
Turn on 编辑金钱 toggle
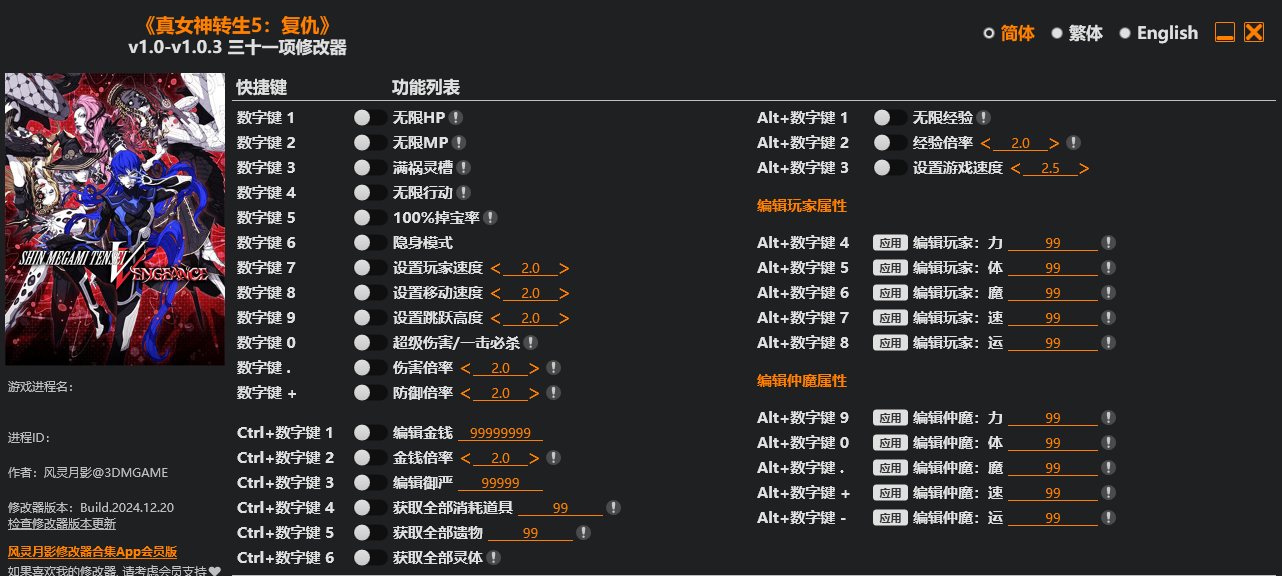[x=370, y=433]
